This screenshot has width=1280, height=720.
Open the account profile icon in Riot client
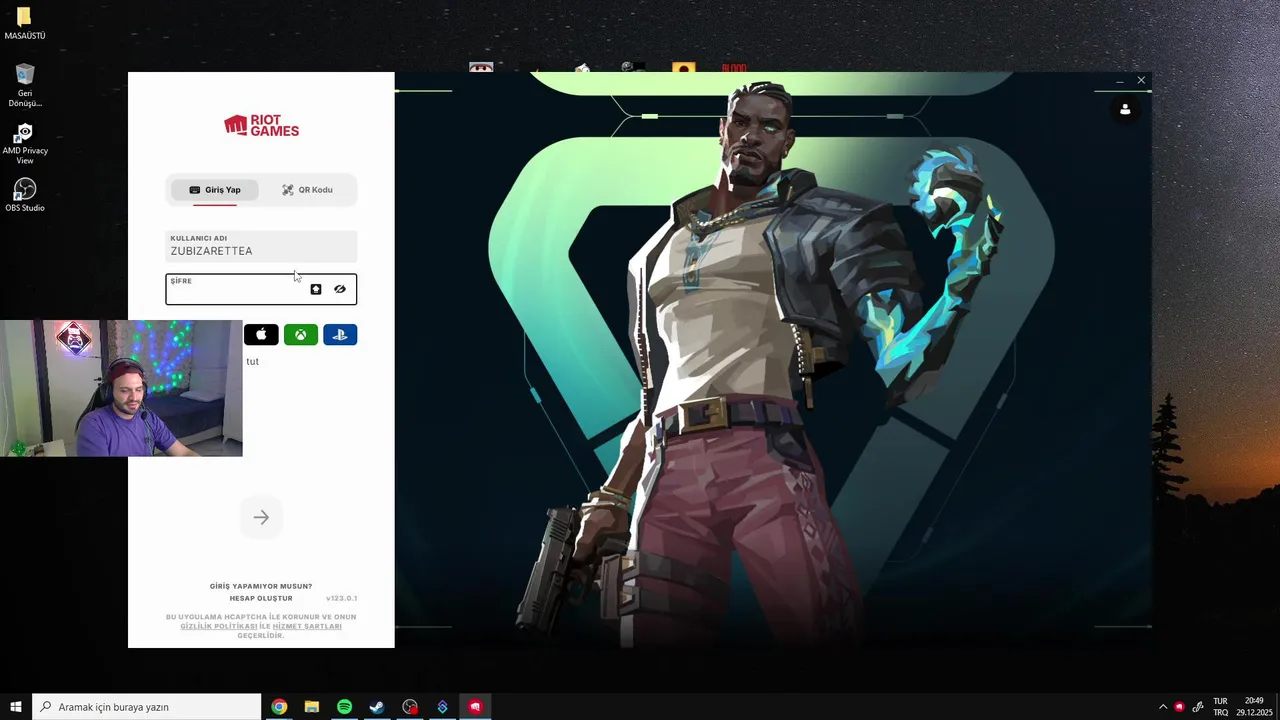[1125, 110]
